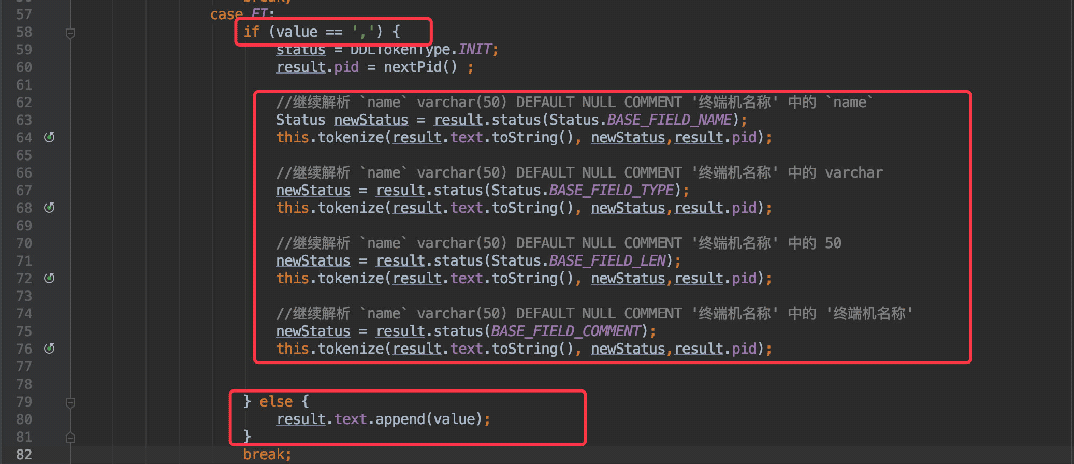Screen dimensions: 1074x464
Task: Click the recursive call gutter icon on line 76
Action: (x=48, y=348)
